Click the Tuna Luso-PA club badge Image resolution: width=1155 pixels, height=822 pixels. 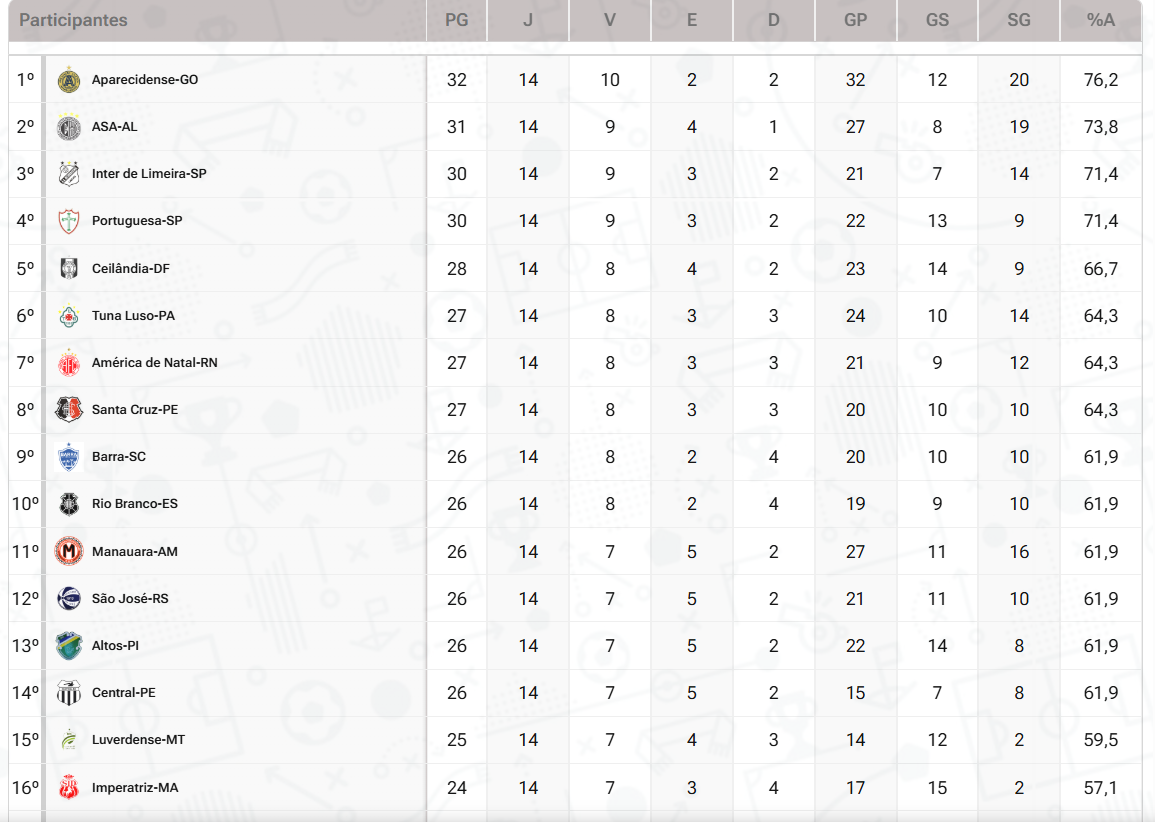(69, 316)
